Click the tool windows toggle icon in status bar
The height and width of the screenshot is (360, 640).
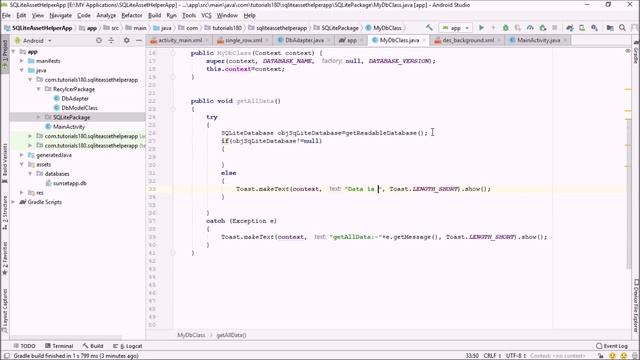[6, 356]
